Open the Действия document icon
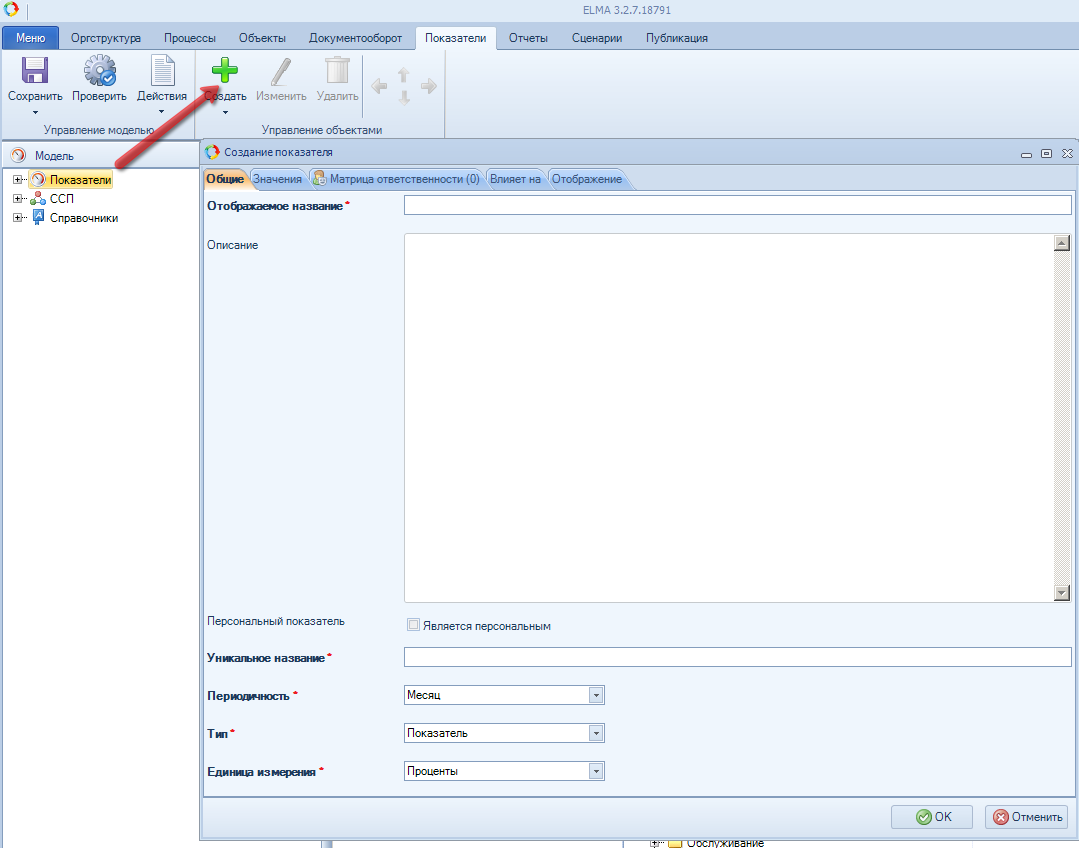The image size is (1079, 848). [x=162, y=72]
